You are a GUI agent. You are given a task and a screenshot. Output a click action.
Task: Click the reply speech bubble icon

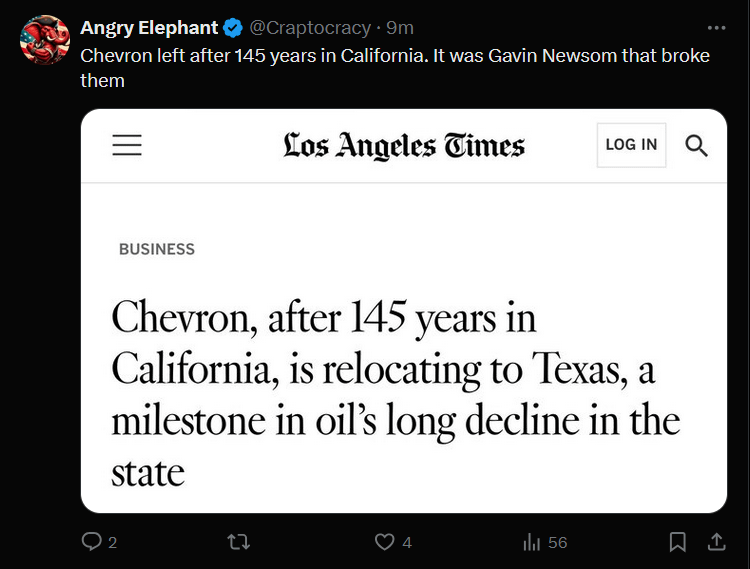click(x=91, y=542)
